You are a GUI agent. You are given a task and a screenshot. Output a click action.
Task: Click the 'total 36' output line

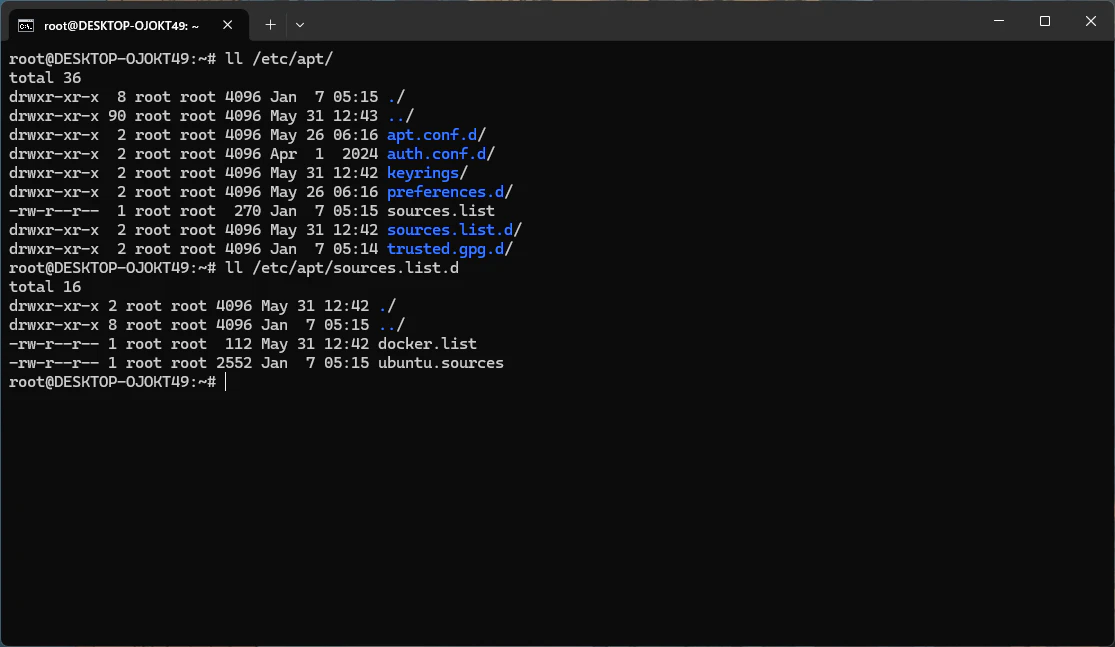[x=45, y=77]
